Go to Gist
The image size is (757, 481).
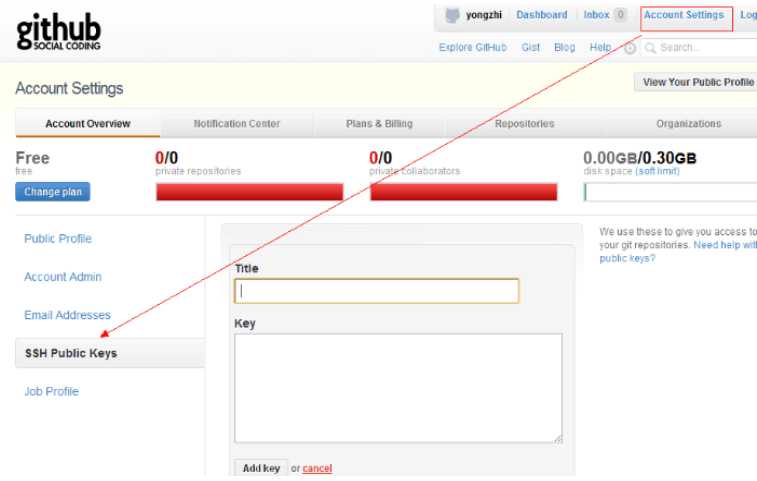tap(530, 47)
